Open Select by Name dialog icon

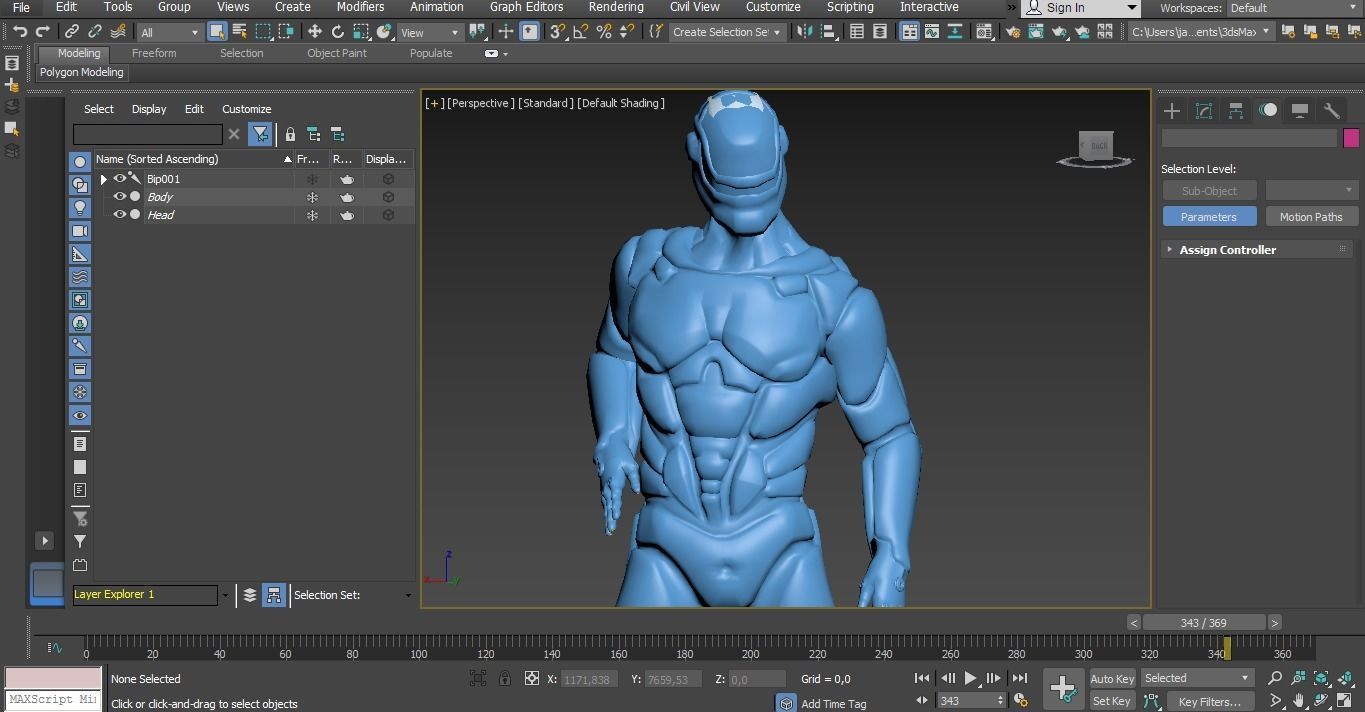(240, 32)
